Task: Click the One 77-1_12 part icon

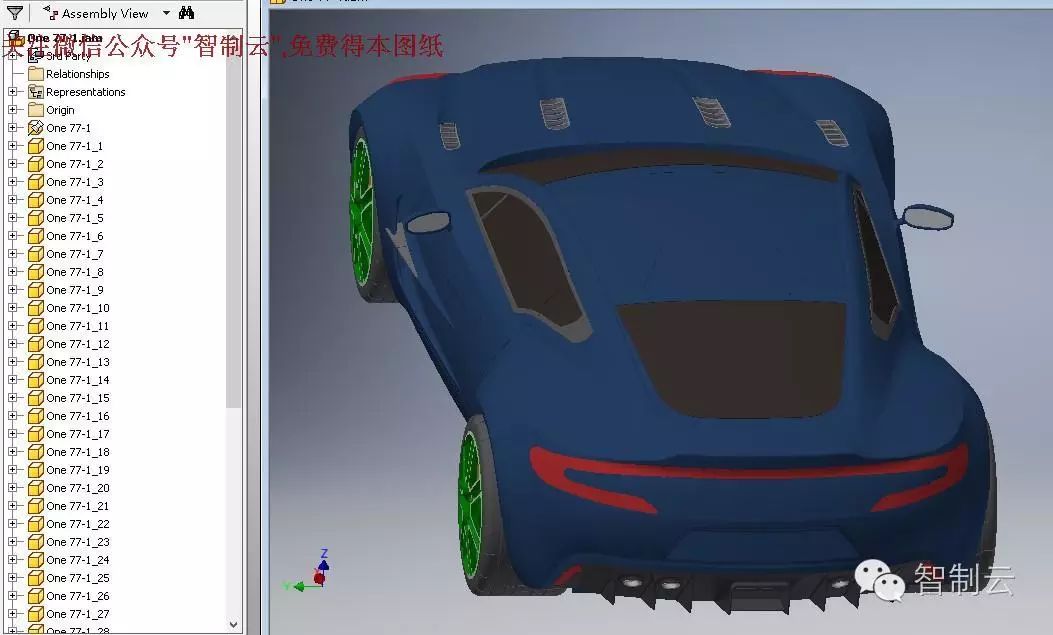Action: click(x=36, y=344)
